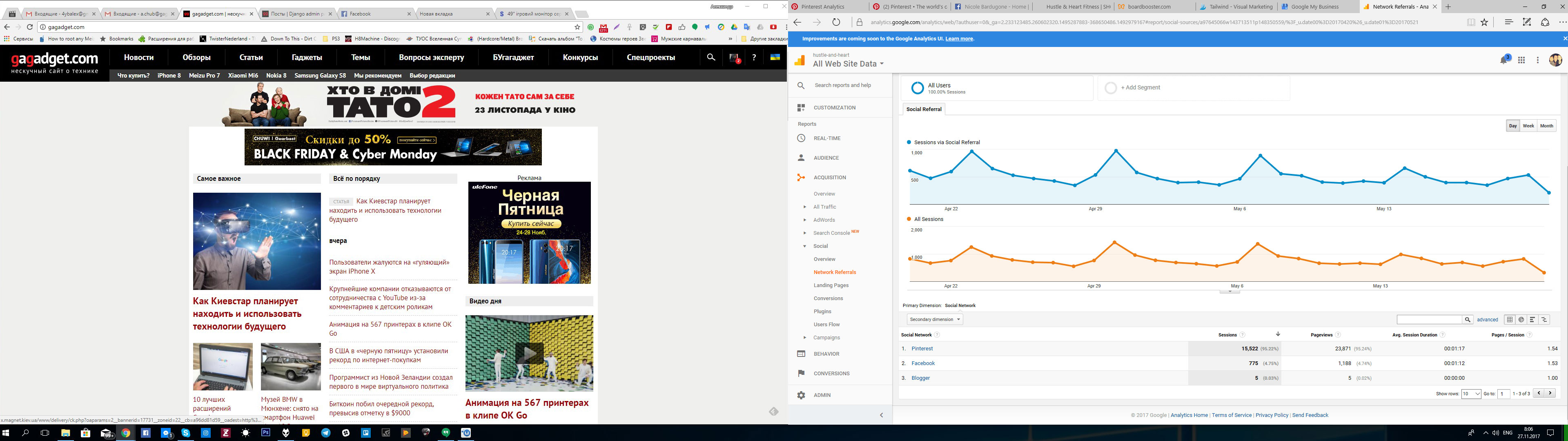Go to the next table page arrow
Image resolution: width=1568 pixels, height=441 pixels.
[x=1550, y=394]
